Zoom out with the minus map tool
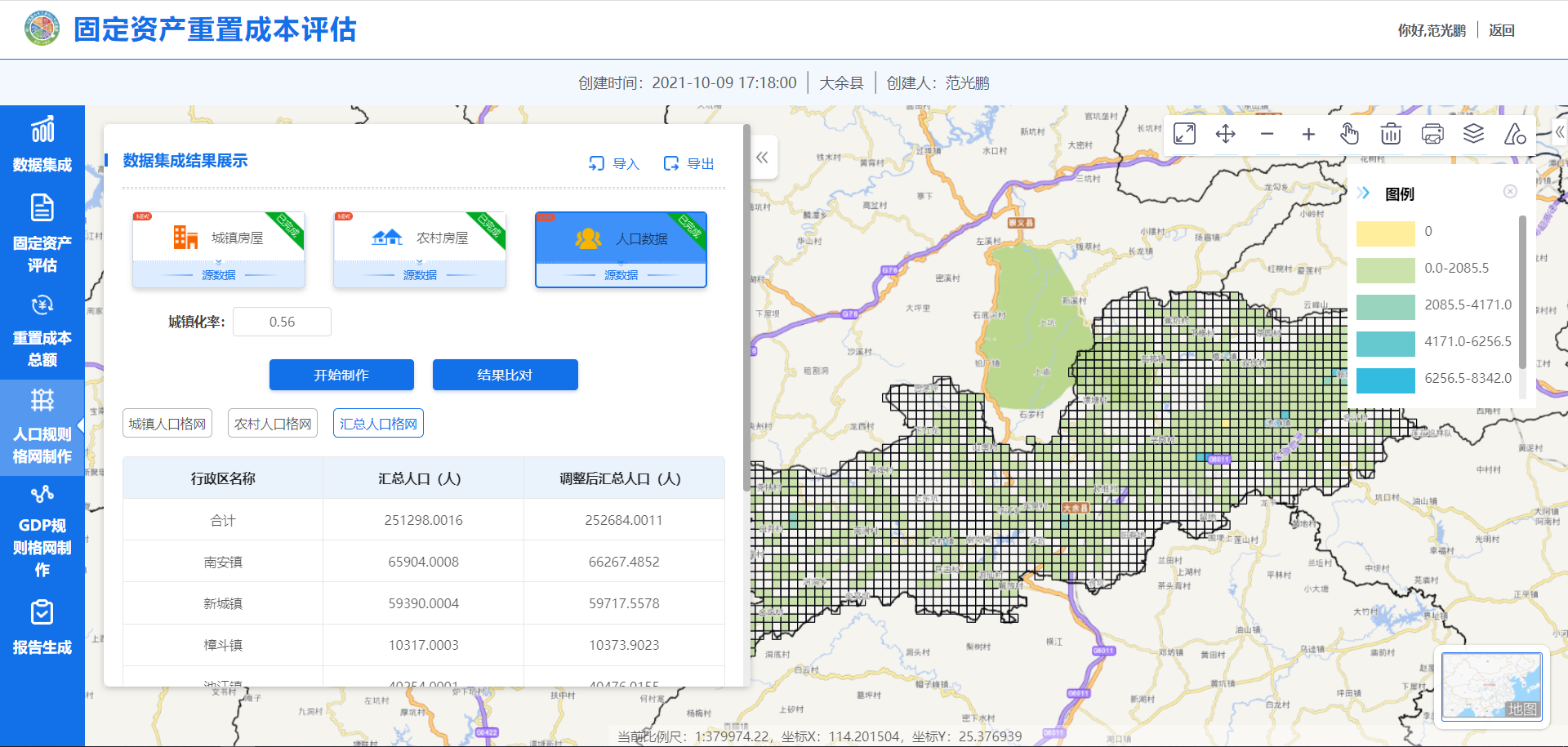This screenshot has width=1568, height=747. (1267, 134)
